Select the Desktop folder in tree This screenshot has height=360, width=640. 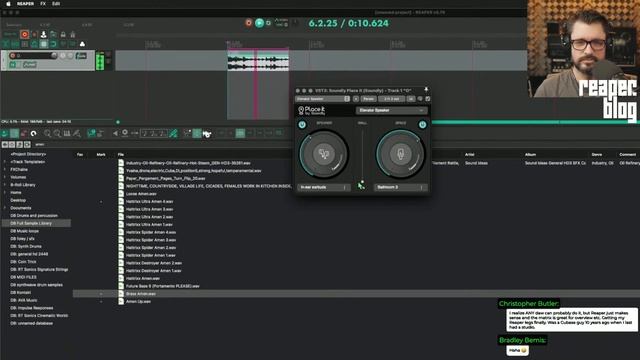pyautogui.click(x=18, y=200)
